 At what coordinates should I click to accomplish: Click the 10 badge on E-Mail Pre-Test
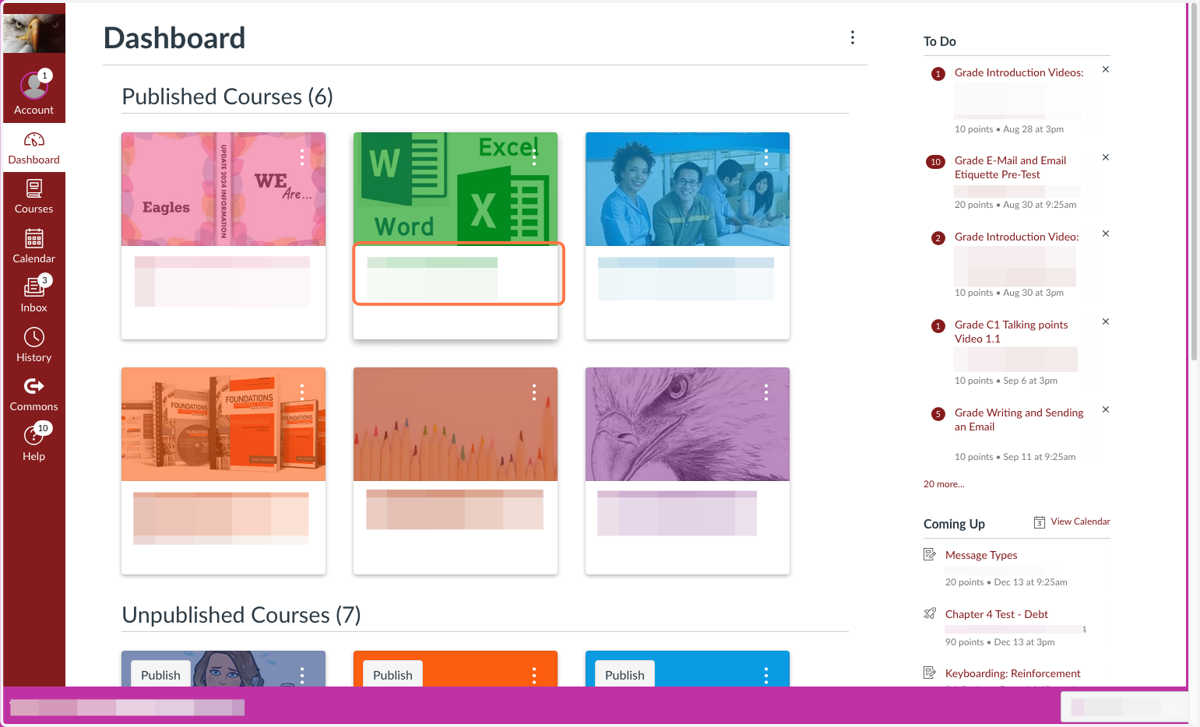pos(936,162)
